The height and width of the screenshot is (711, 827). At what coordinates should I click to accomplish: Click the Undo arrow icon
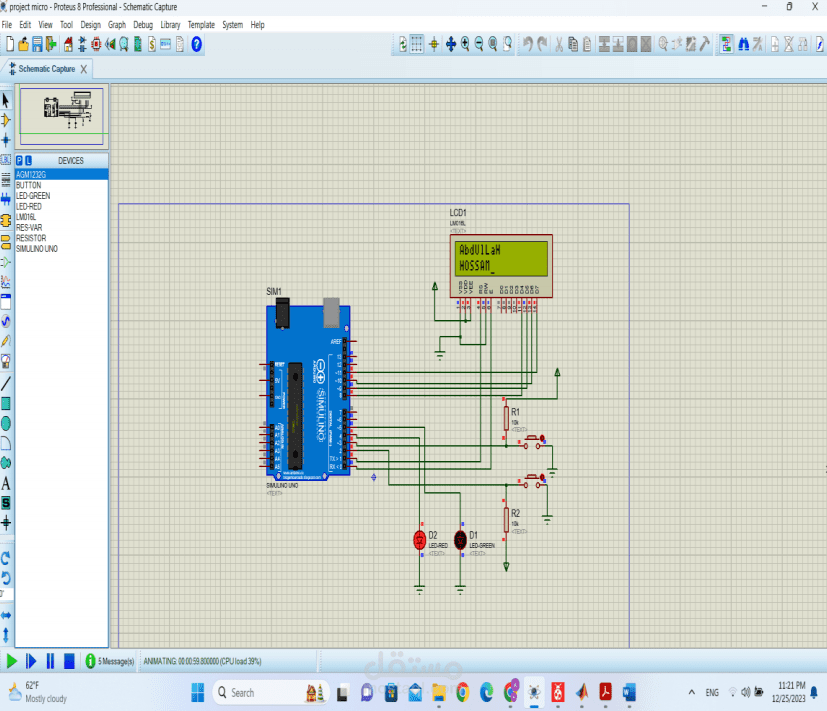click(528, 44)
